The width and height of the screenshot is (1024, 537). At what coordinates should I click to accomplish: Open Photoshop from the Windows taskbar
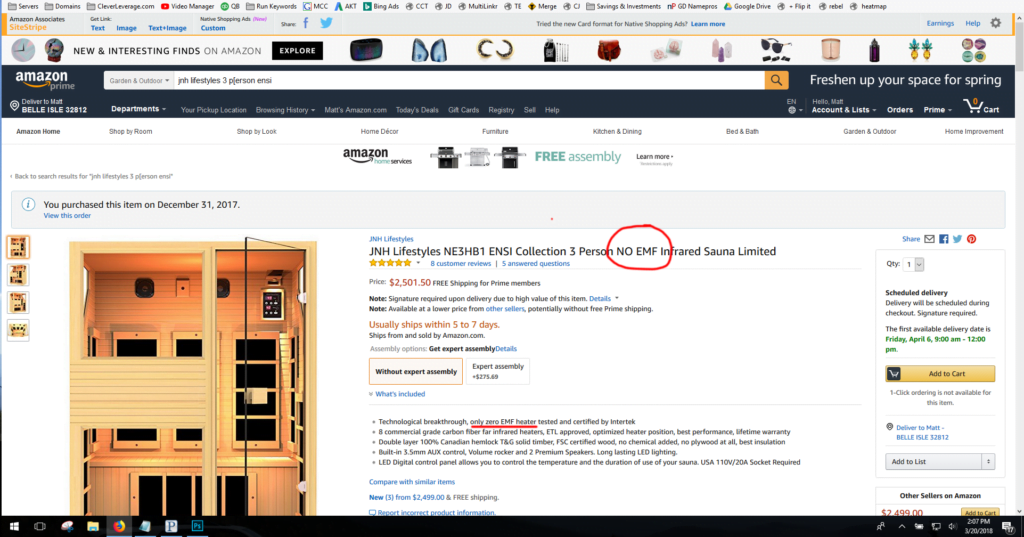[x=197, y=526]
